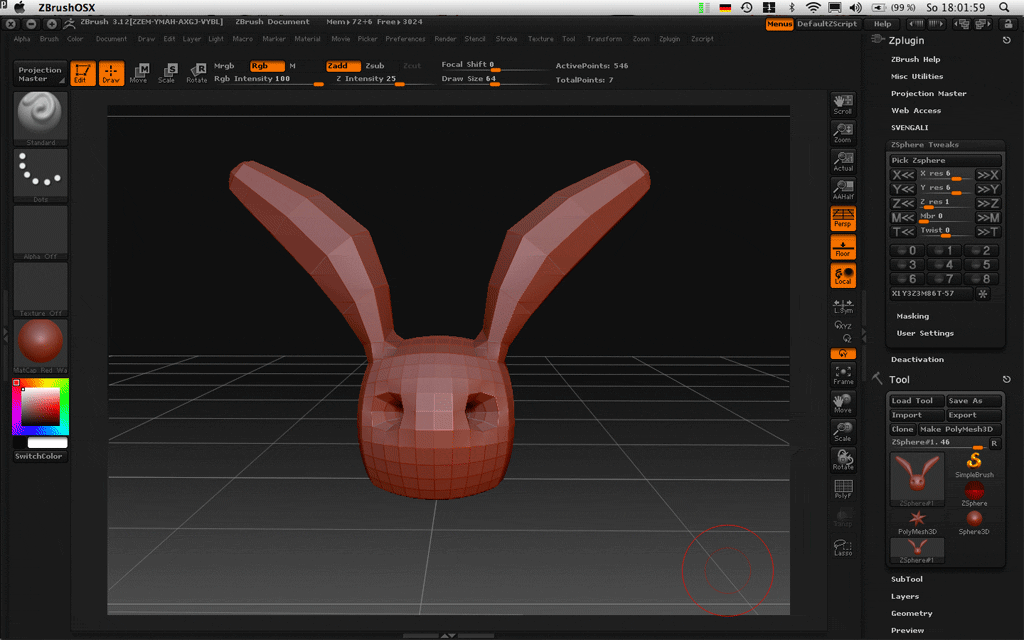Toggle the Floor grid button
The height and width of the screenshot is (640, 1024).
point(843,247)
